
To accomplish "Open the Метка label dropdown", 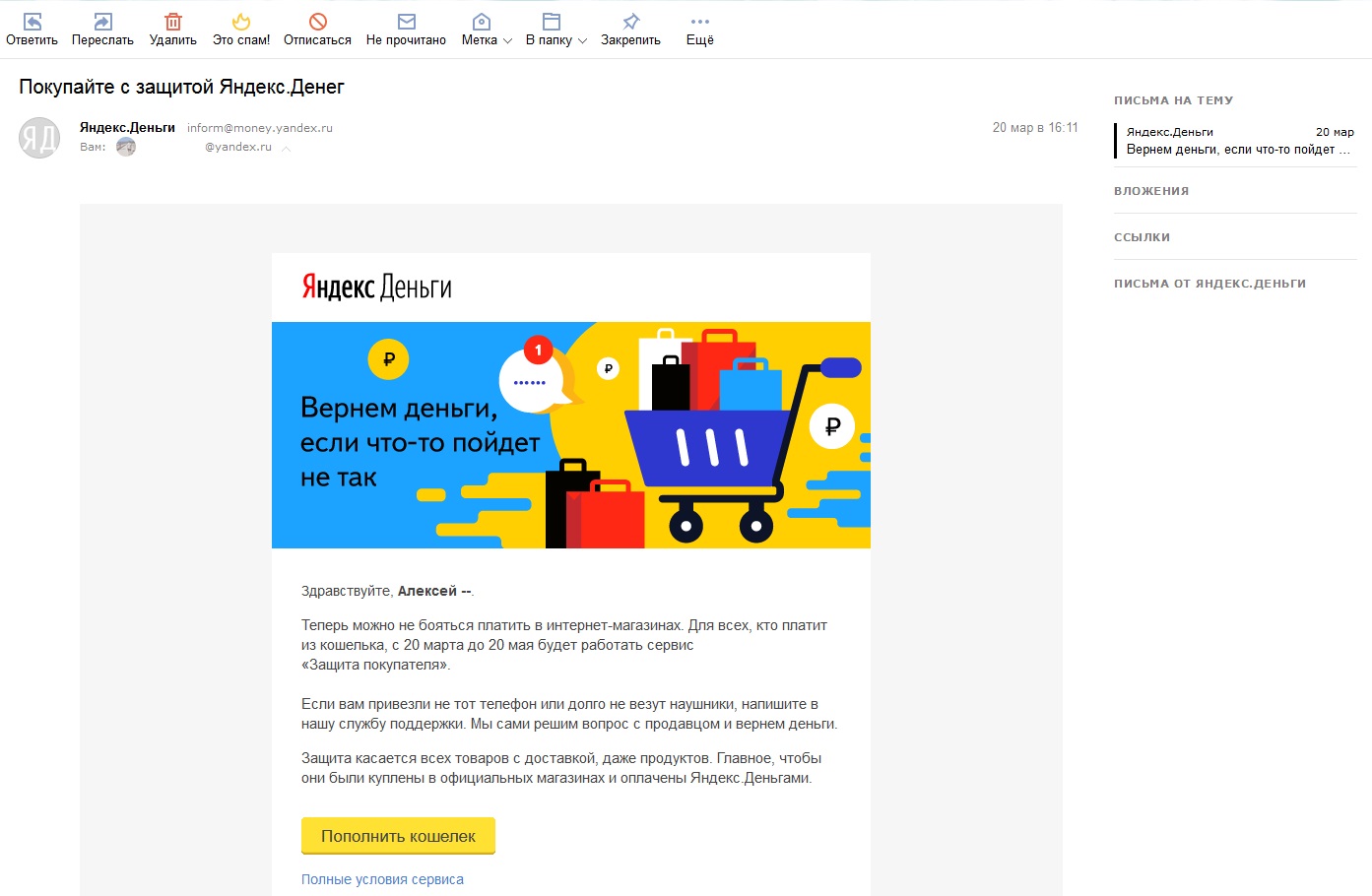I will [487, 39].
